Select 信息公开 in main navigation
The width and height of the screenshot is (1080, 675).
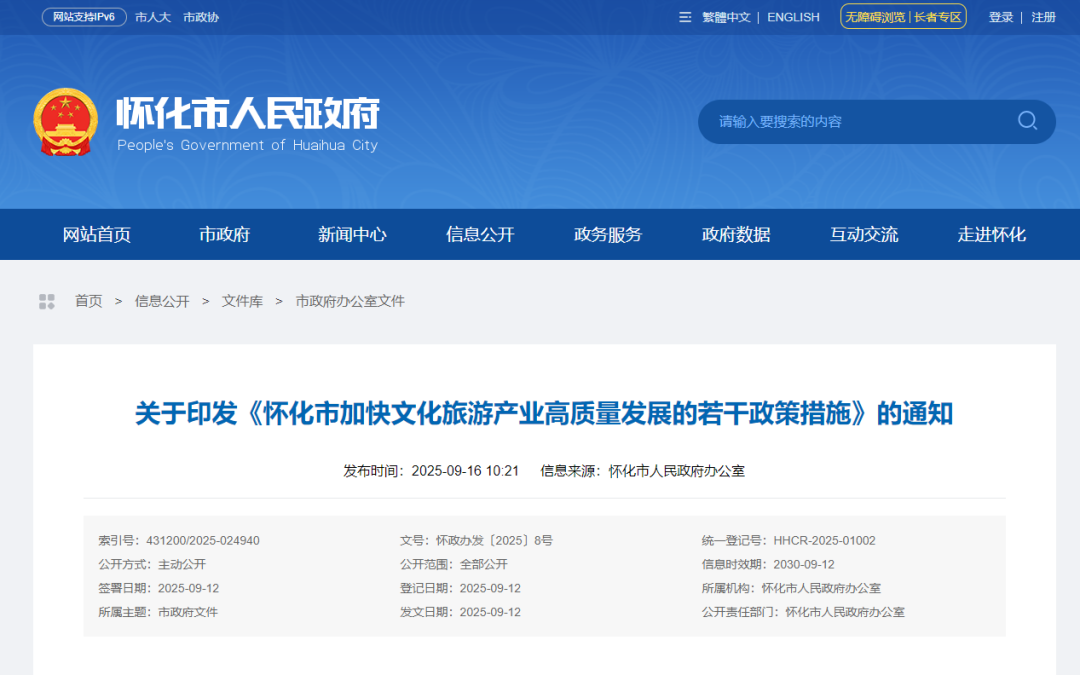480,235
